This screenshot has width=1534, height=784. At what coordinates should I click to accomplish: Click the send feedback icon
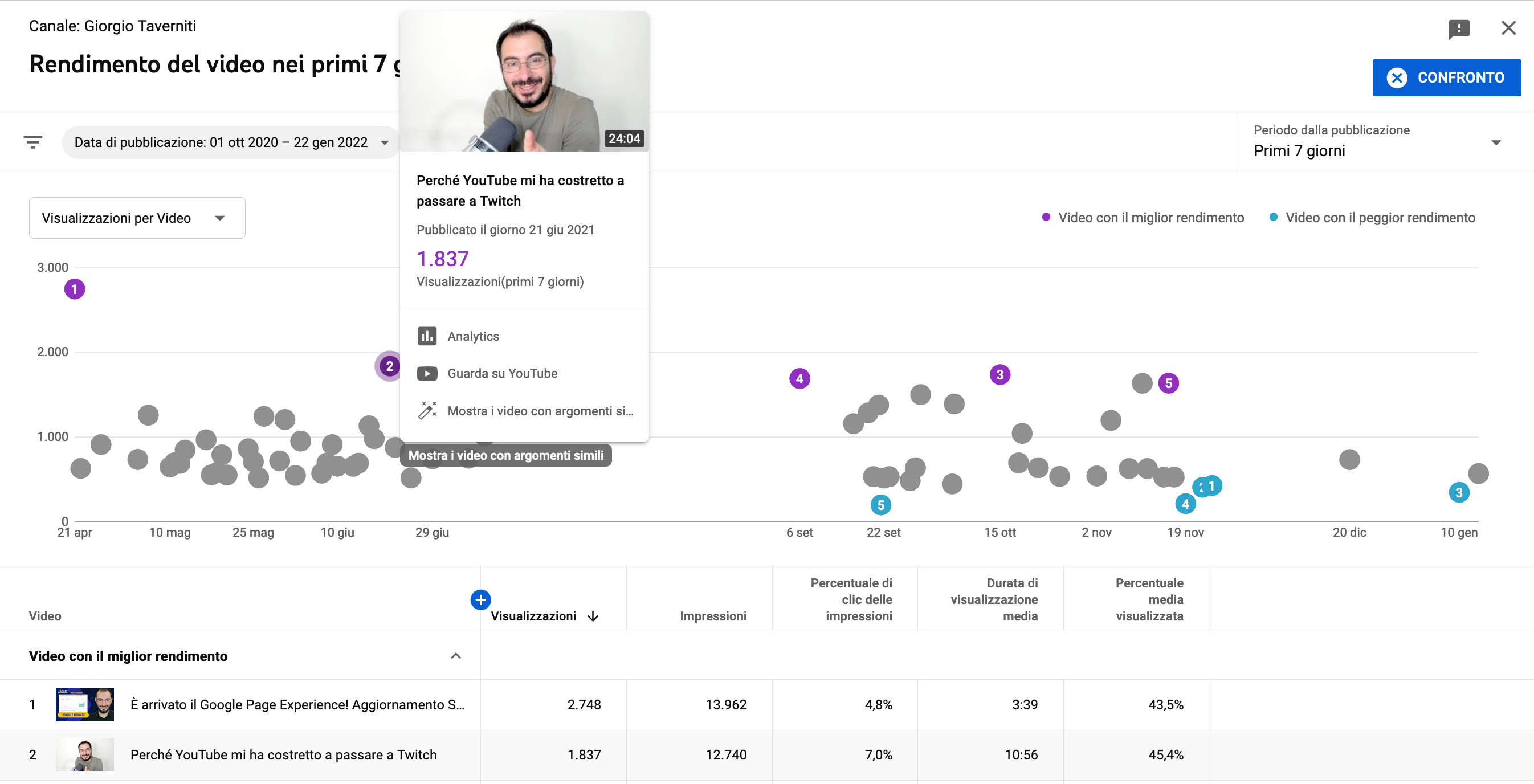[1458, 28]
